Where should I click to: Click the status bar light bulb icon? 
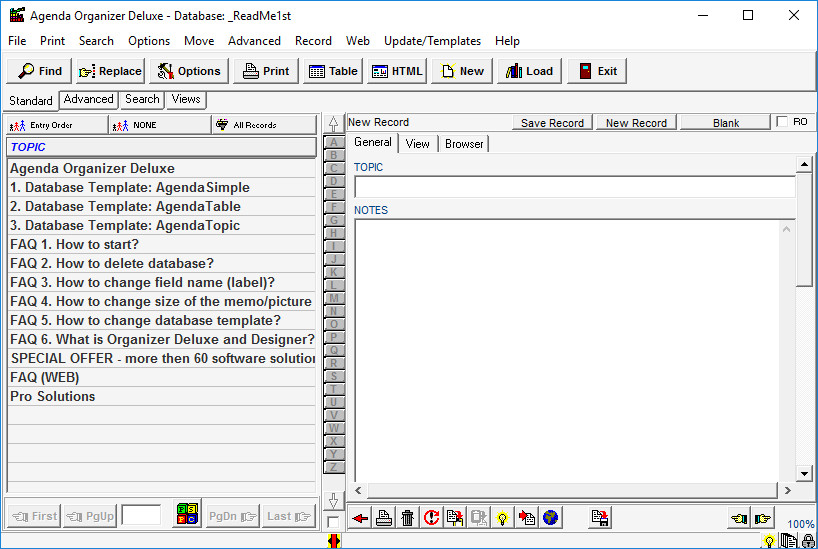click(769, 541)
